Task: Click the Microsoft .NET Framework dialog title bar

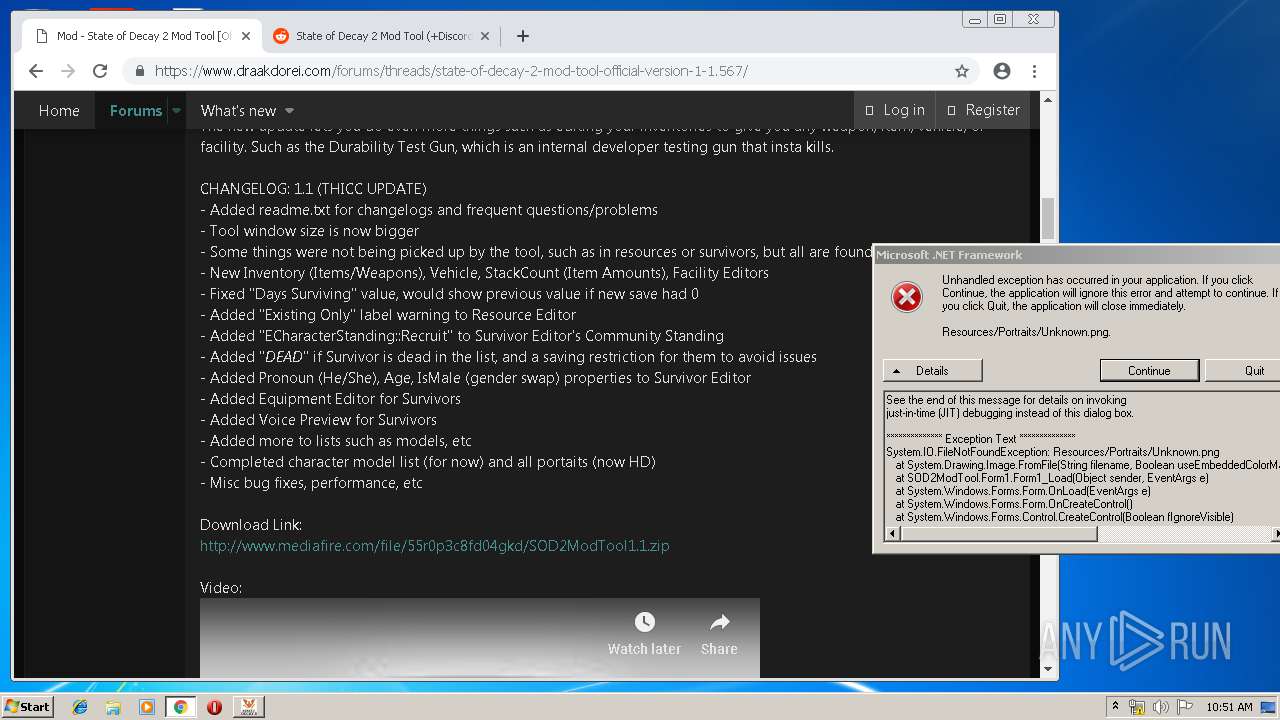Action: click(x=1077, y=254)
